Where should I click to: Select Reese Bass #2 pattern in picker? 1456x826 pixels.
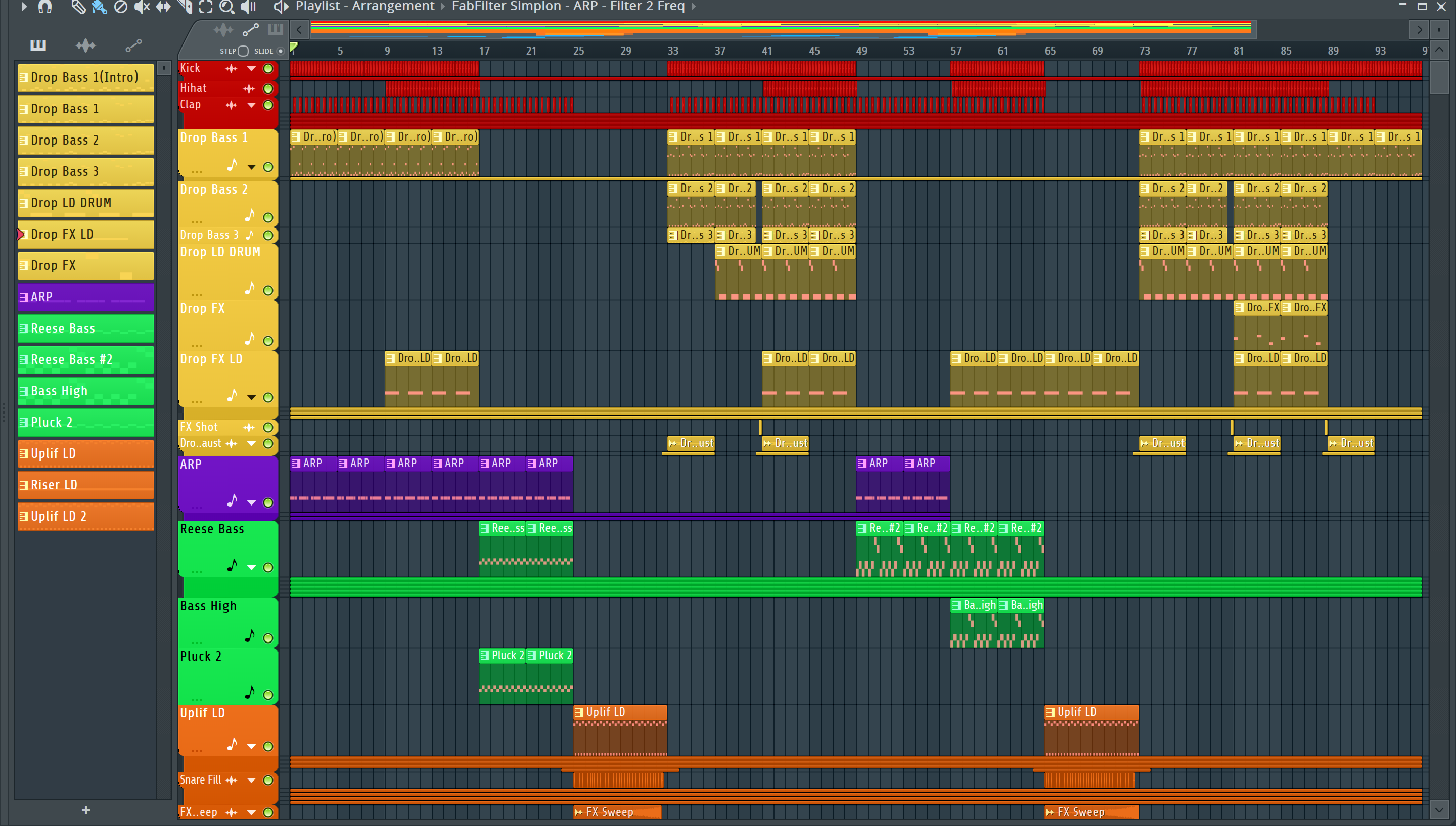click(x=85, y=360)
